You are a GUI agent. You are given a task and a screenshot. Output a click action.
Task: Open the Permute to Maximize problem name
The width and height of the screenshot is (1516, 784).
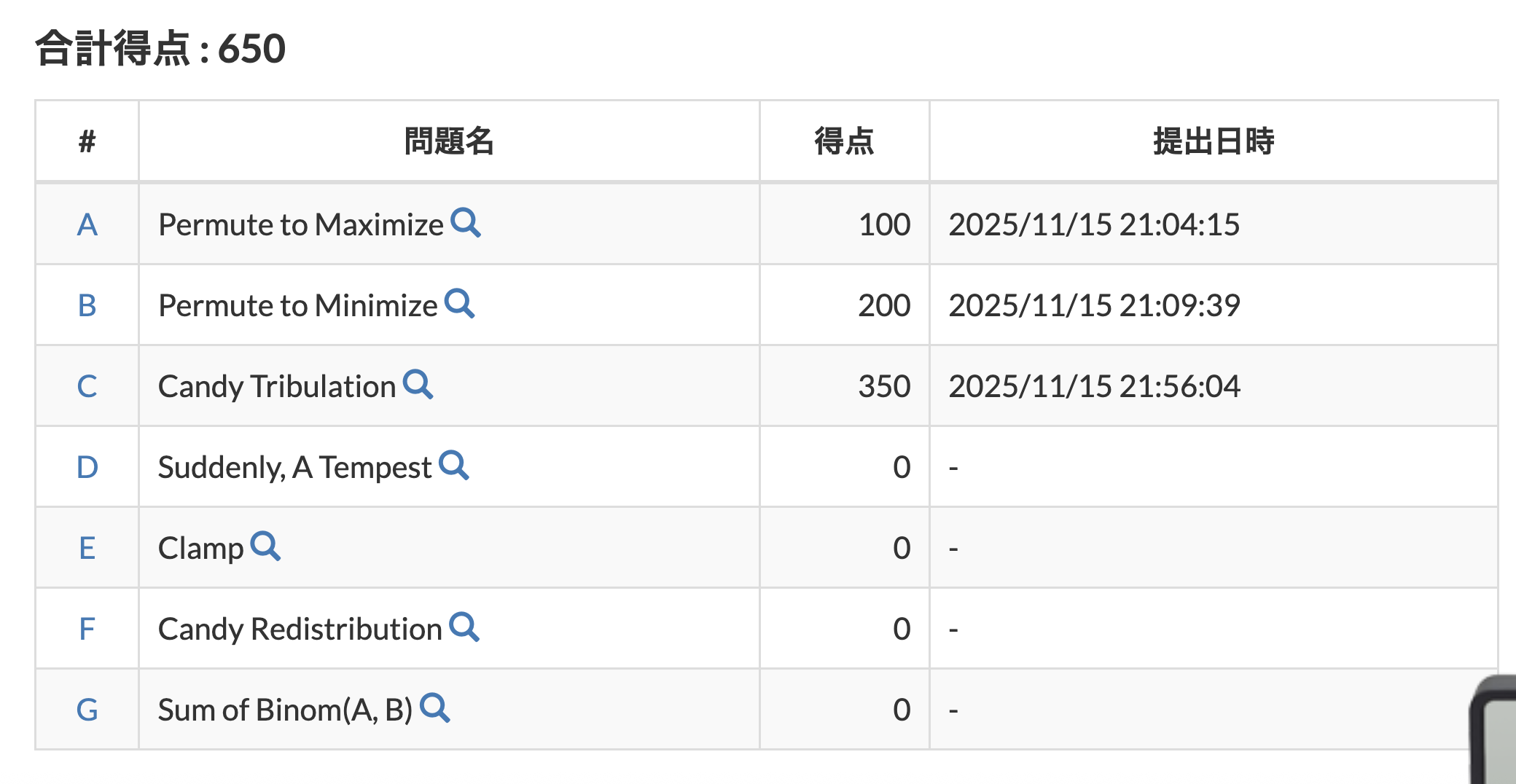[x=300, y=225]
